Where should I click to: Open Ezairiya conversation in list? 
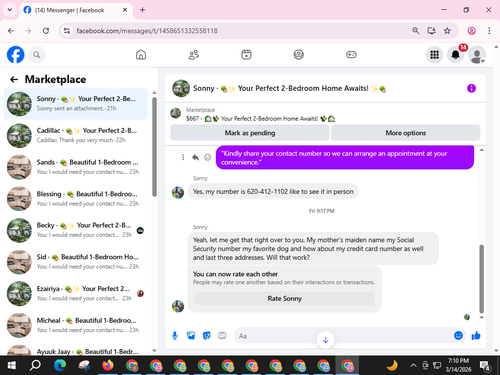pyautogui.click(x=75, y=294)
